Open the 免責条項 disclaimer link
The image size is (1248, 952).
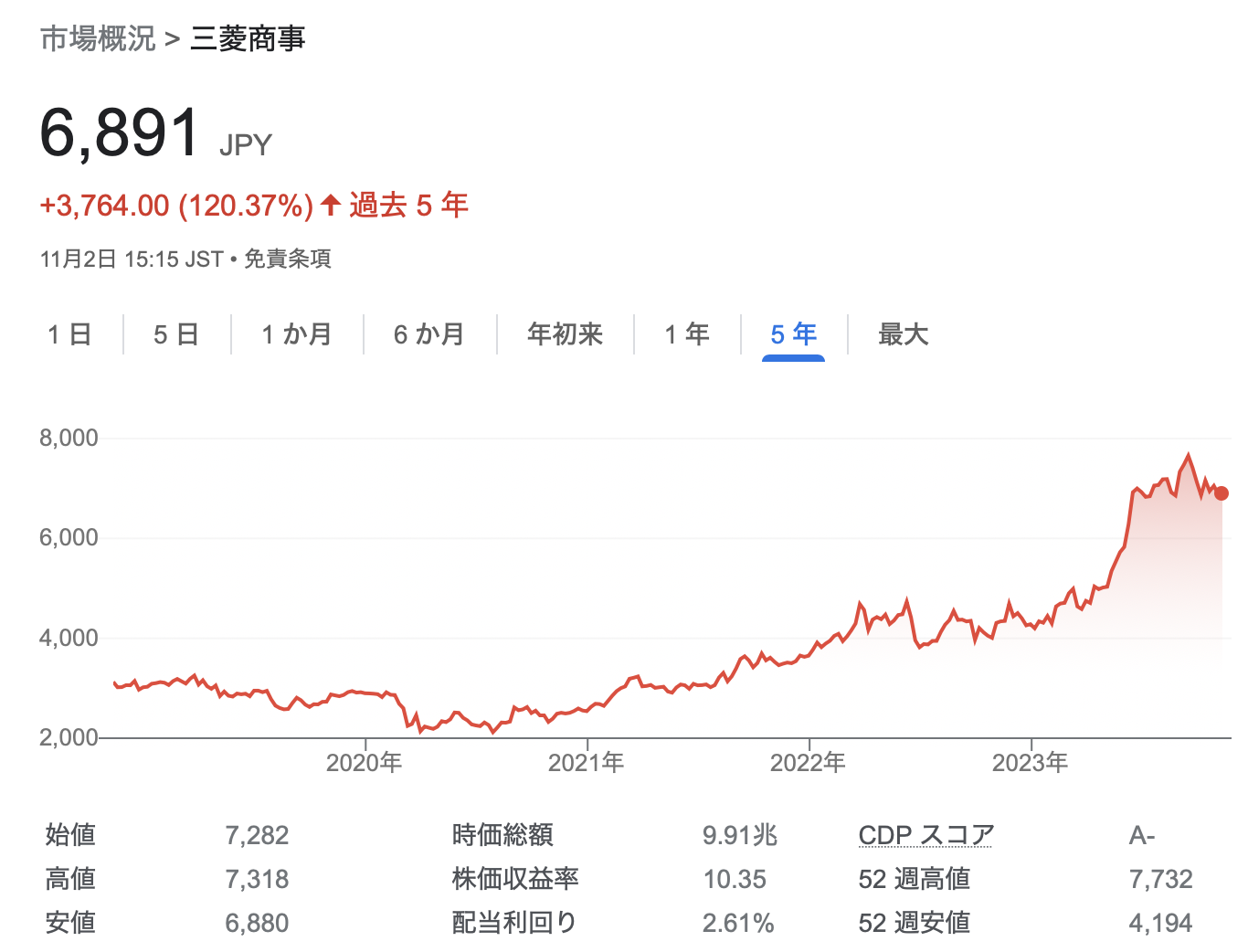pos(288,259)
